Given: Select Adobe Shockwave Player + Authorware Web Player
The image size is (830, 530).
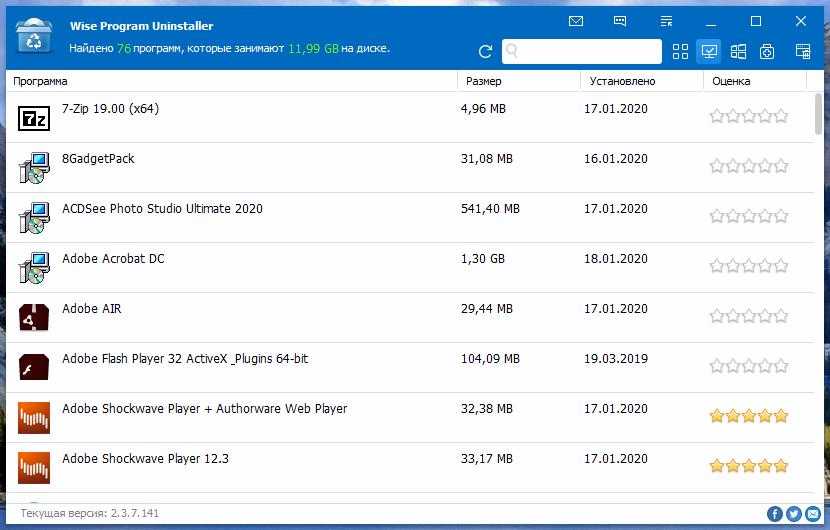Looking at the screenshot, I should (410, 417).
